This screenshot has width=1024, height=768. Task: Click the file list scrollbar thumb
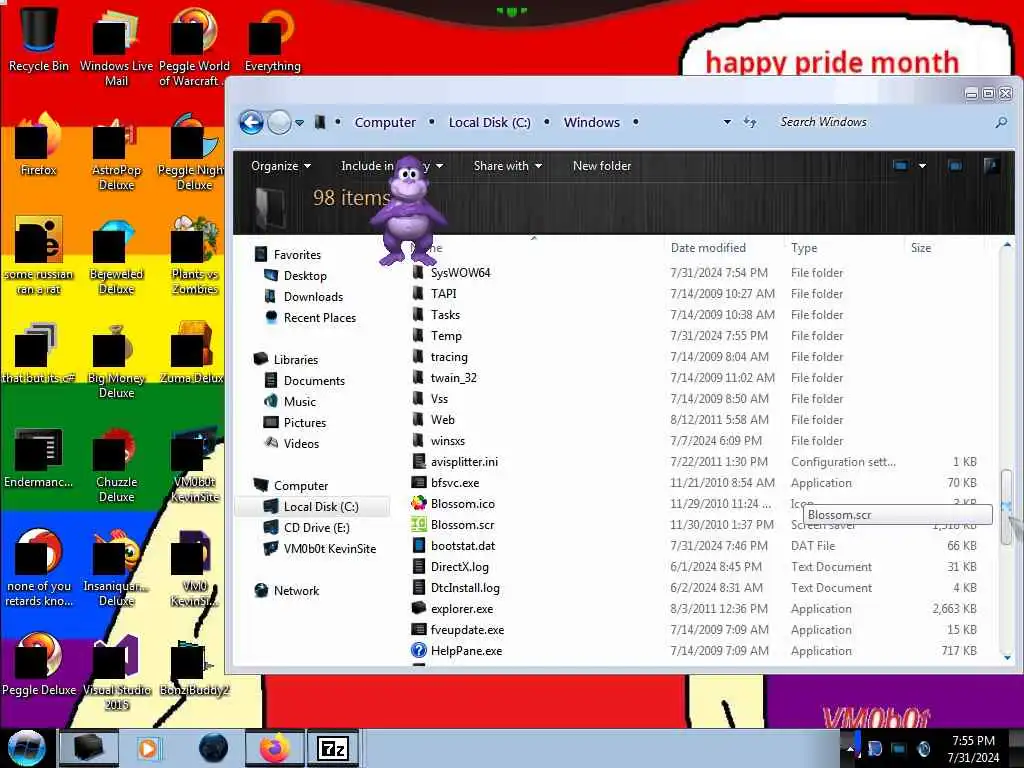pos(1006,506)
